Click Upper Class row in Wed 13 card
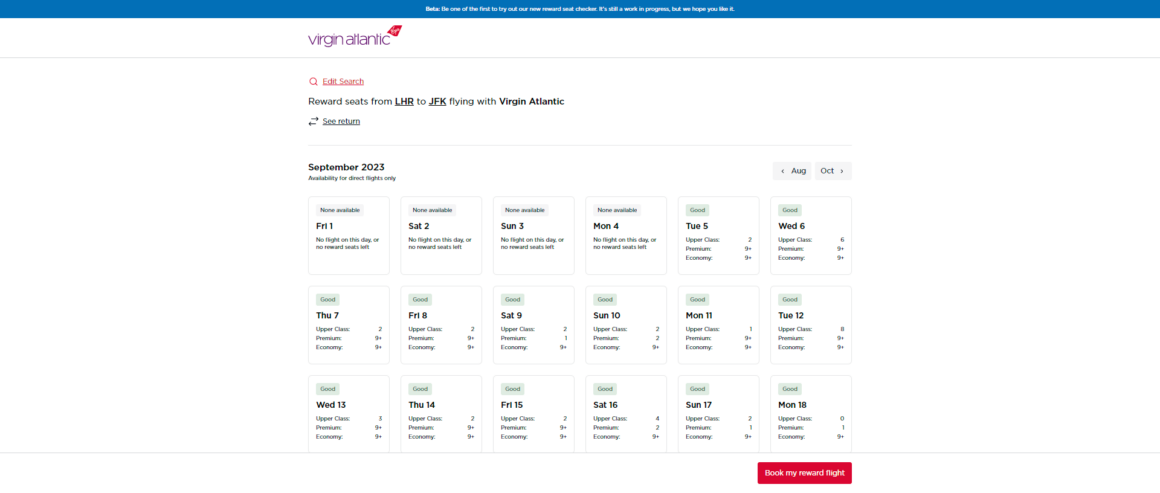The width and height of the screenshot is (1160, 493). pos(348,419)
